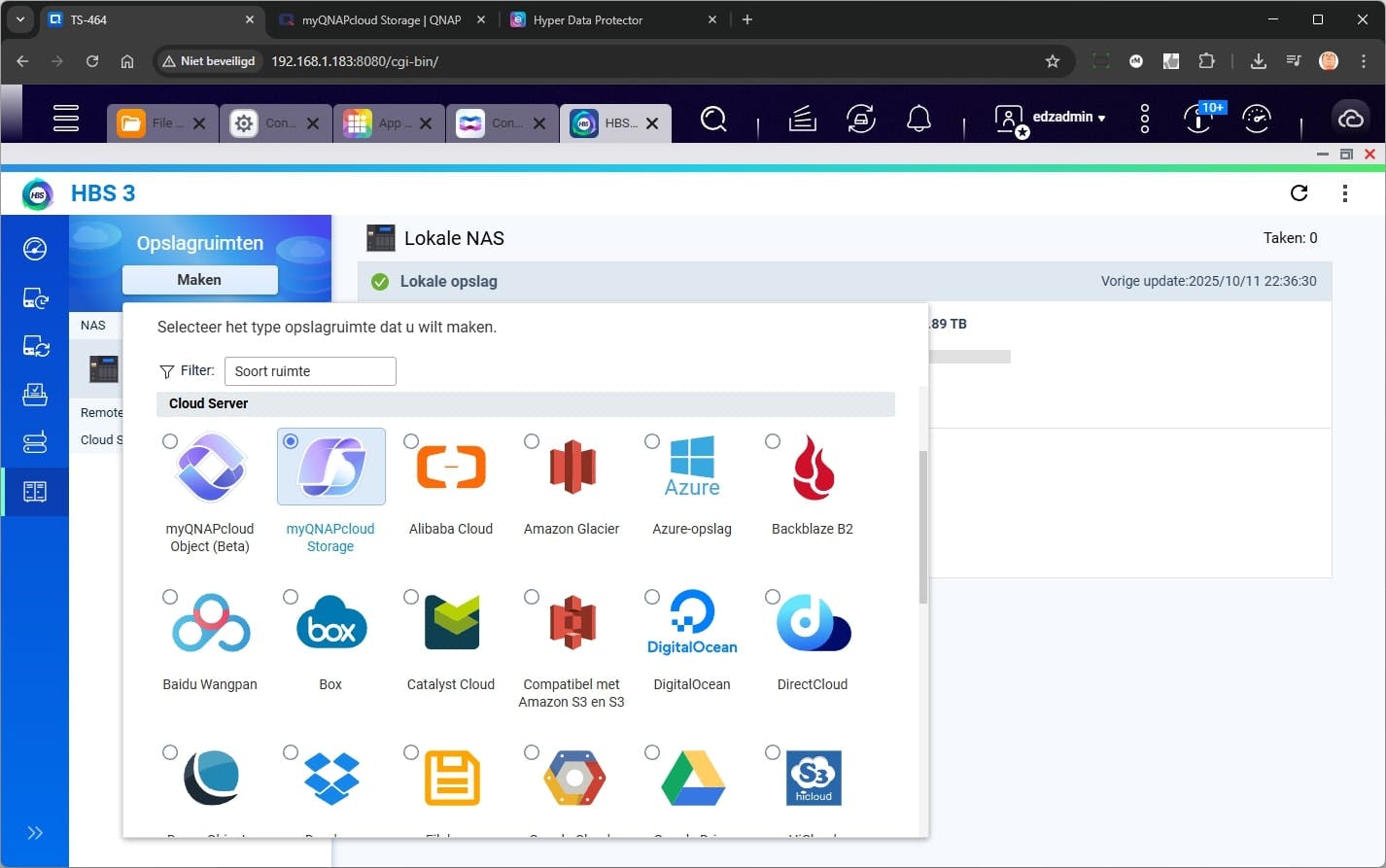Open the HBS 3 Overview dashboard

click(36, 249)
